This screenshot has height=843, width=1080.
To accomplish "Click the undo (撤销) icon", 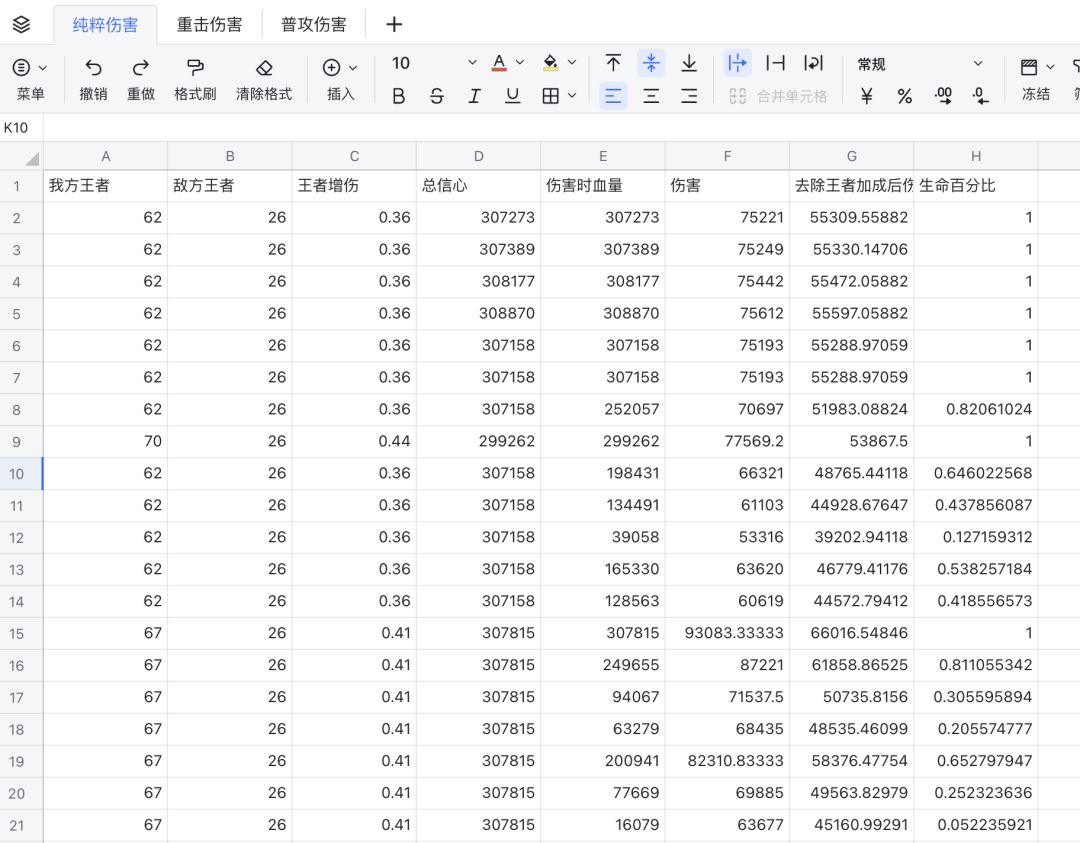I will point(93,68).
